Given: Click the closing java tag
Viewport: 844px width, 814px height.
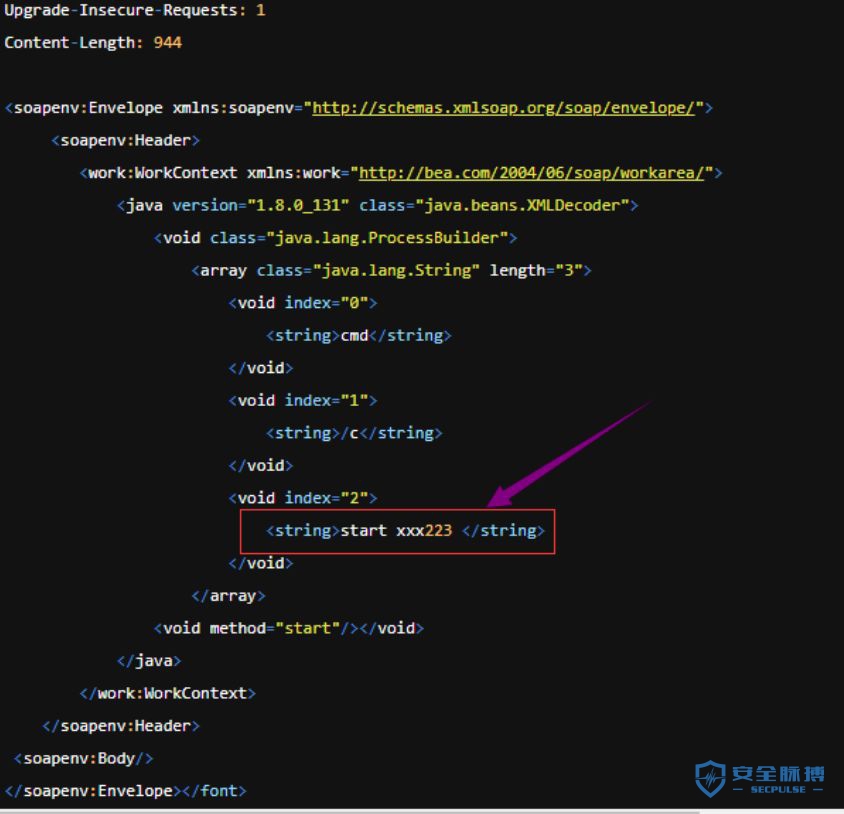Looking at the screenshot, I should (x=149, y=661).
